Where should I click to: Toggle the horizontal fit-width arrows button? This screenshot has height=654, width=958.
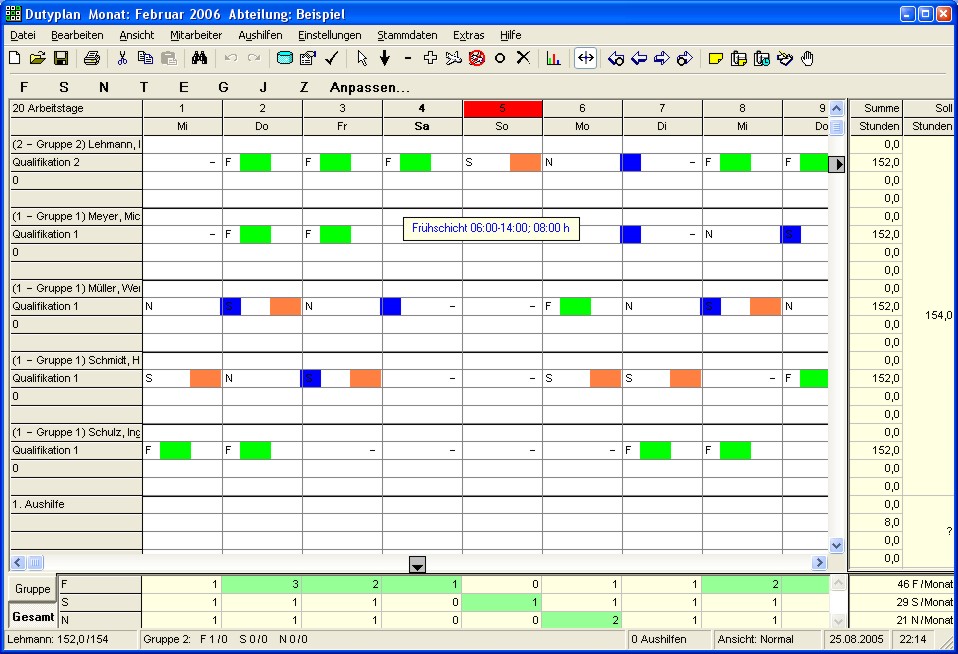pos(586,58)
